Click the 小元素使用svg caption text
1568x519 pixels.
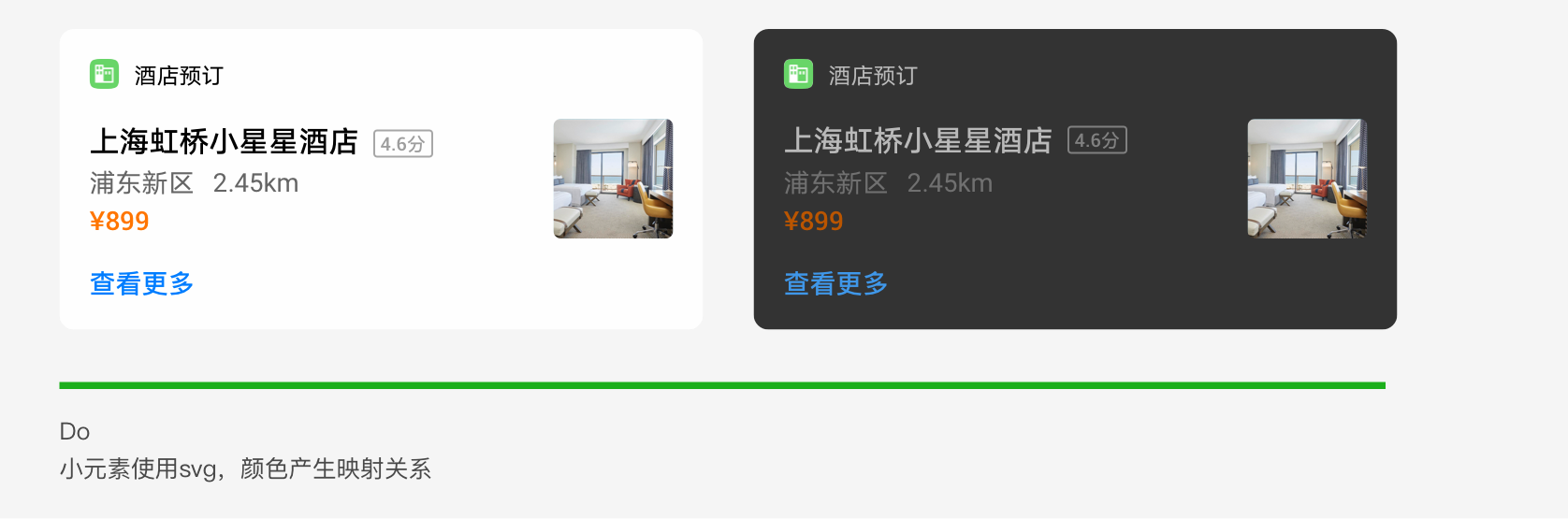pos(245,469)
